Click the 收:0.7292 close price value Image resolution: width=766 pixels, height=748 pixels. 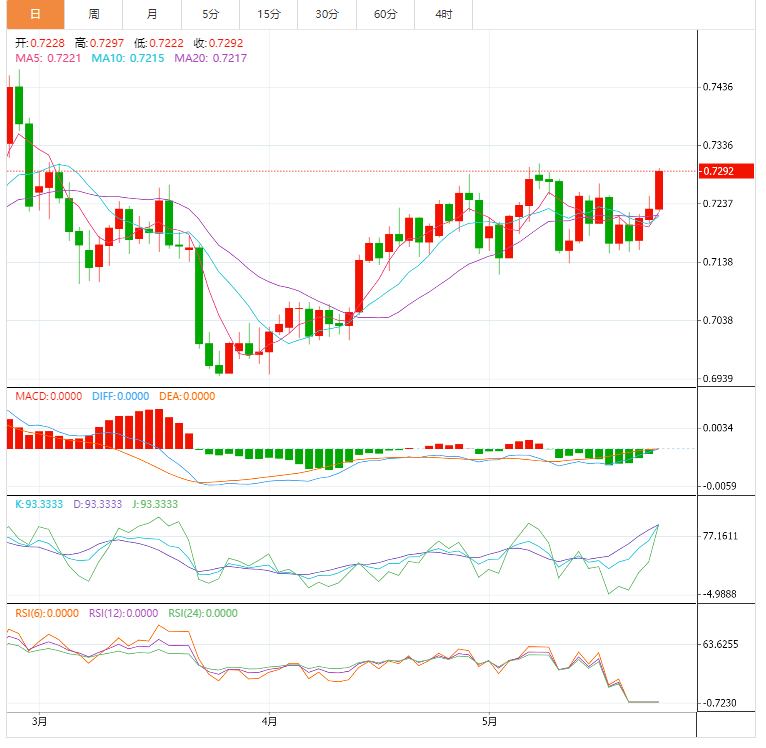coord(218,43)
